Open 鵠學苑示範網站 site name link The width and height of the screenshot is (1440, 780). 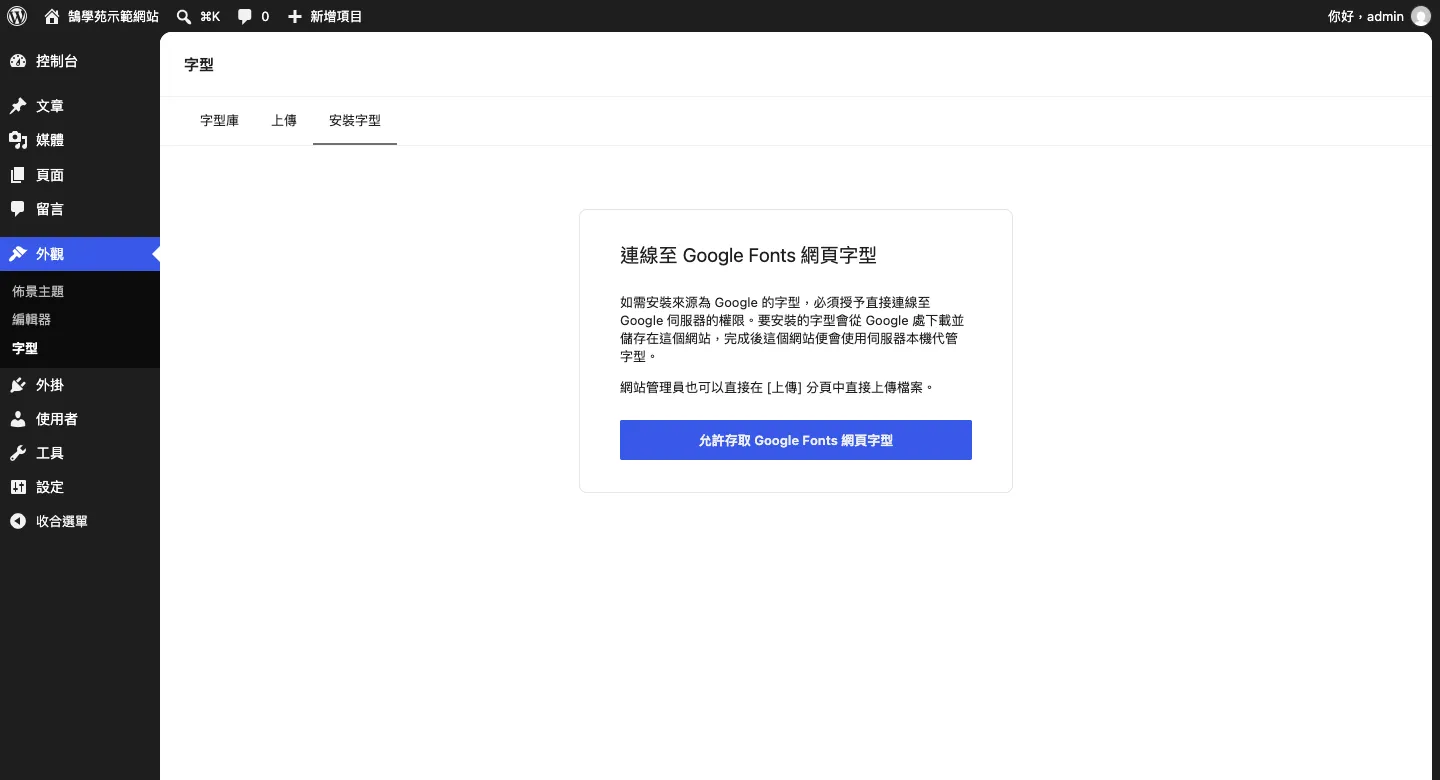pyautogui.click(x=113, y=16)
